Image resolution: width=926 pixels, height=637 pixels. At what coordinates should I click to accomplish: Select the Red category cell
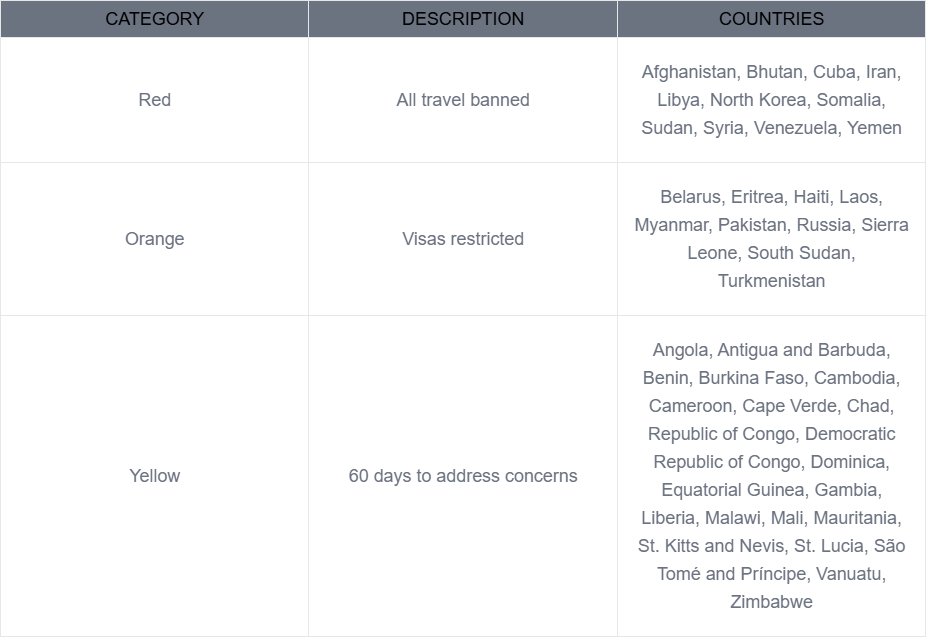click(x=154, y=100)
